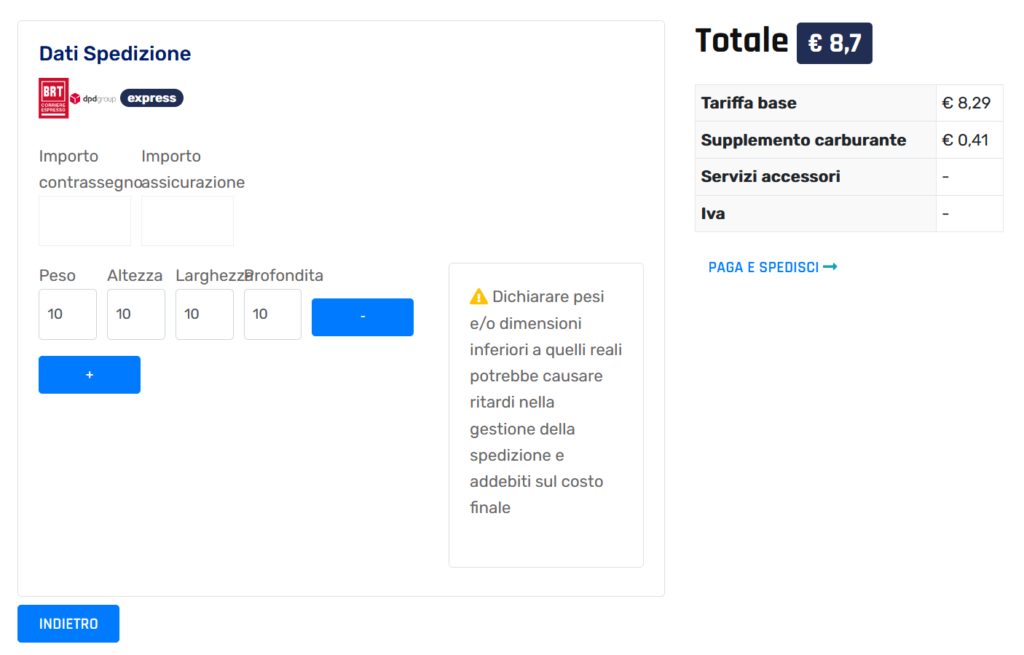
Task: Click the Paga e Spedisci link
Action: coord(763,267)
